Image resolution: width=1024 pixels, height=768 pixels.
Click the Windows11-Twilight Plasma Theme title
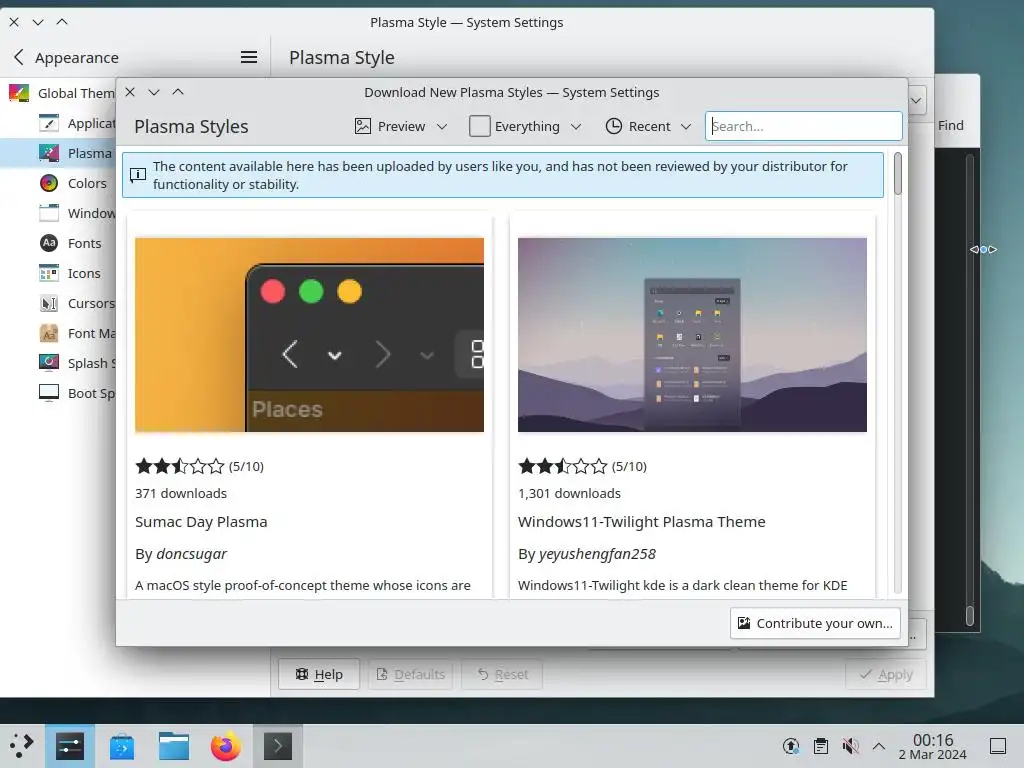point(641,522)
